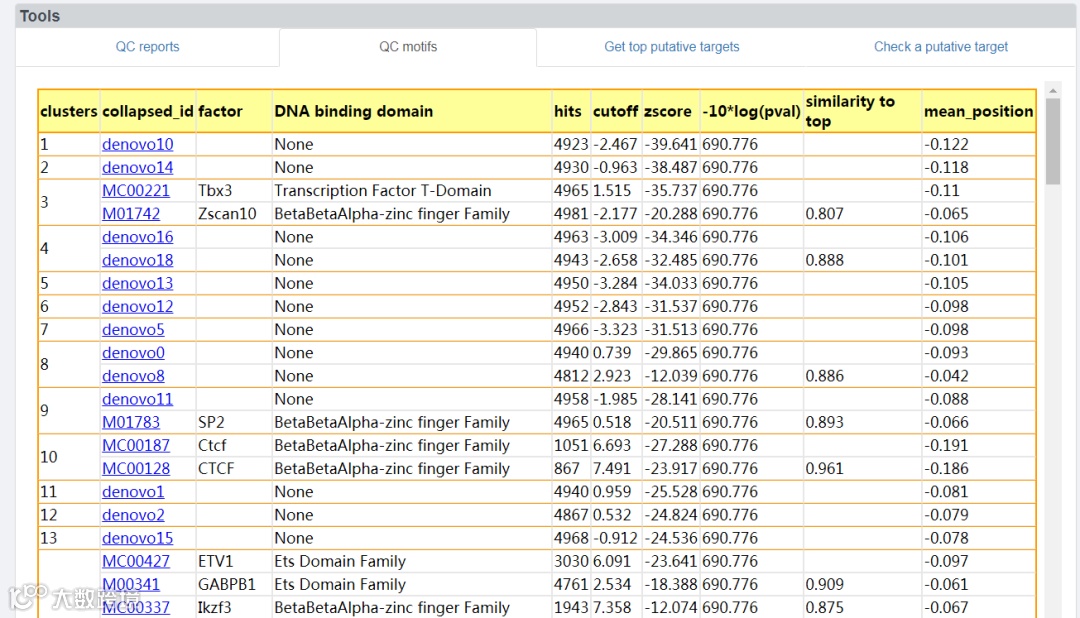This screenshot has height=618, width=1080.
Task: Open the denovo10 motif link
Action: point(137,144)
